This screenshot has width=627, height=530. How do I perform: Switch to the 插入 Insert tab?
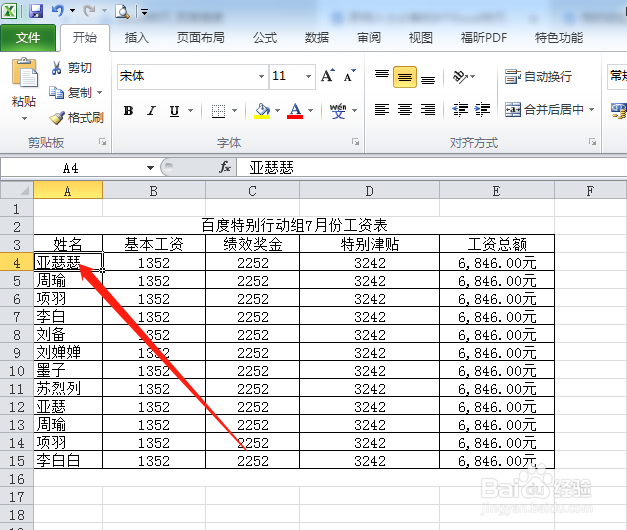click(136, 38)
